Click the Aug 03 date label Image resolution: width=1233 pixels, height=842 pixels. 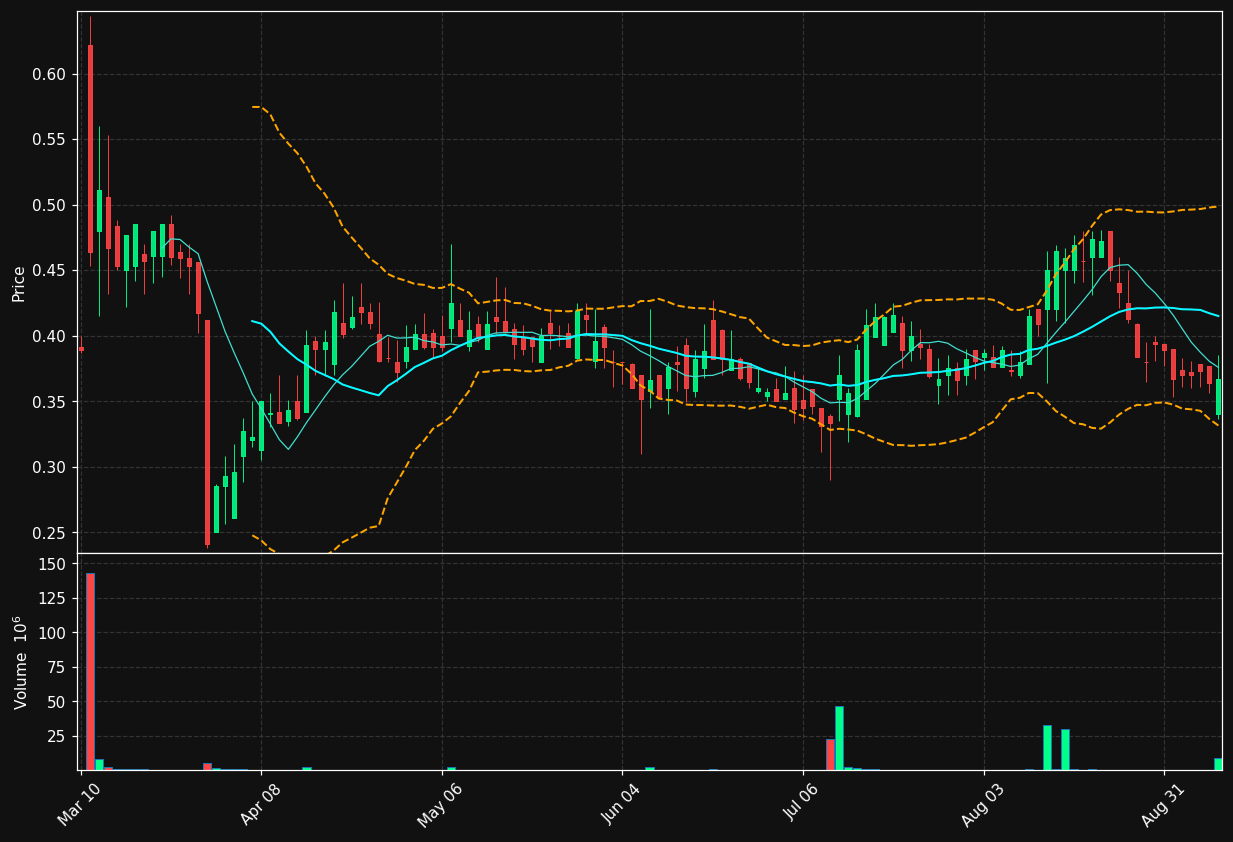[x=982, y=804]
